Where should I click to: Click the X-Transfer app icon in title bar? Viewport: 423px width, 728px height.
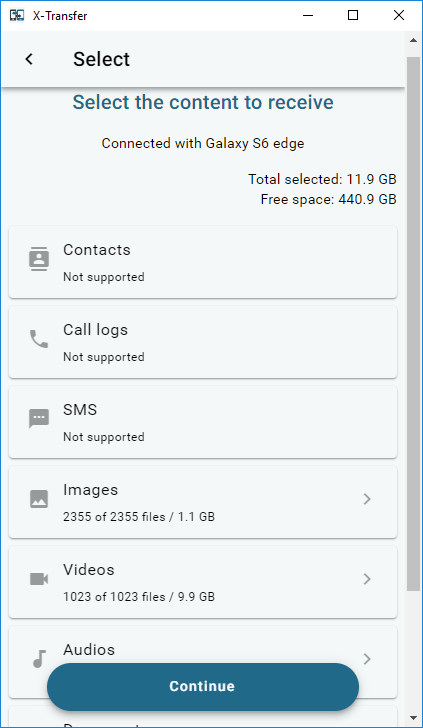pyautogui.click(x=17, y=15)
